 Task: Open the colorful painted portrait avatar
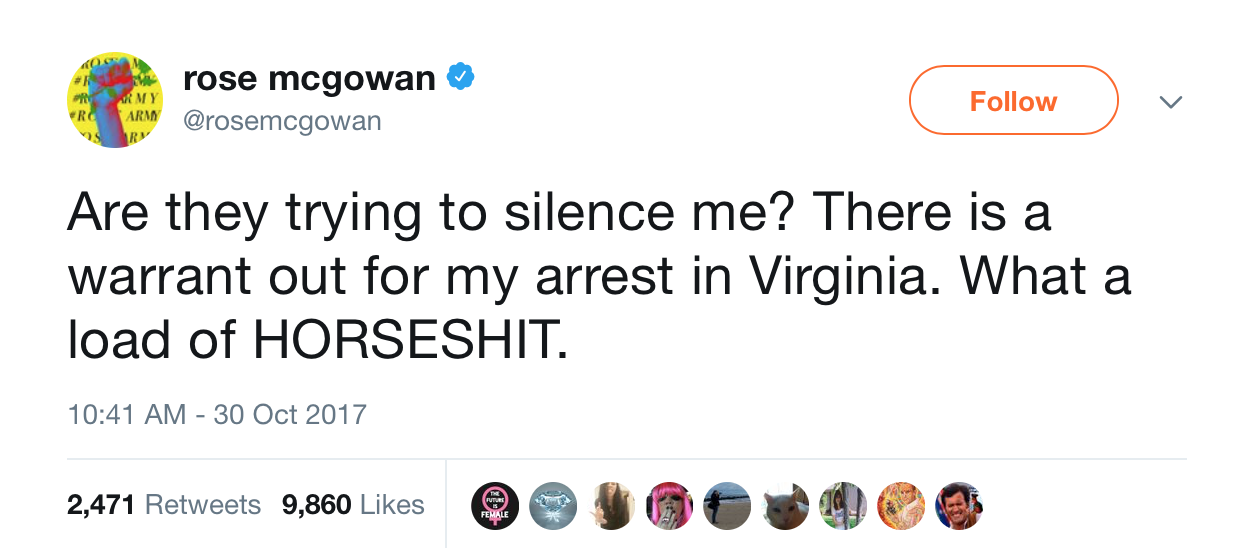coord(901,505)
